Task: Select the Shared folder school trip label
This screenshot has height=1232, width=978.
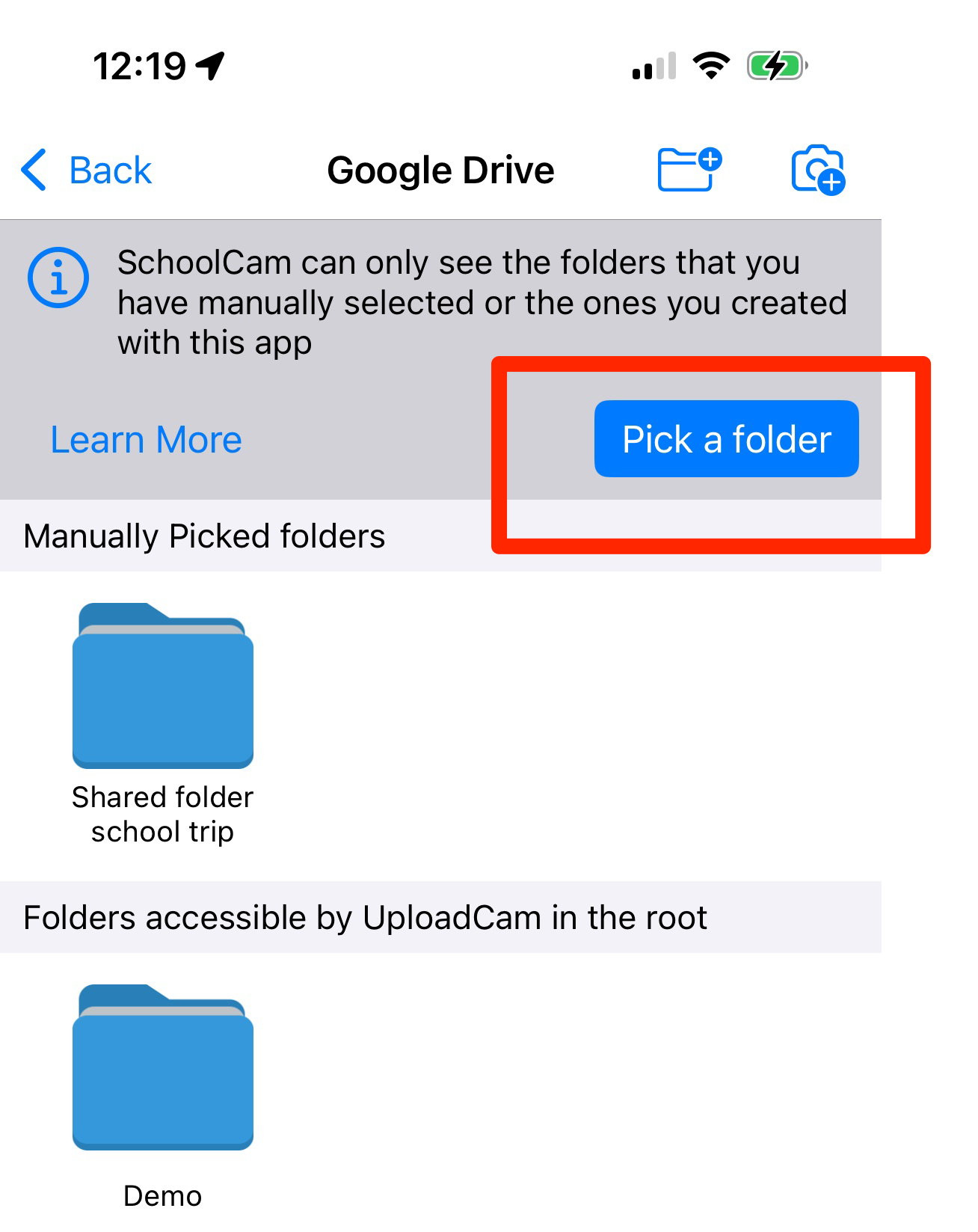Action: click(x=163, y=815)
